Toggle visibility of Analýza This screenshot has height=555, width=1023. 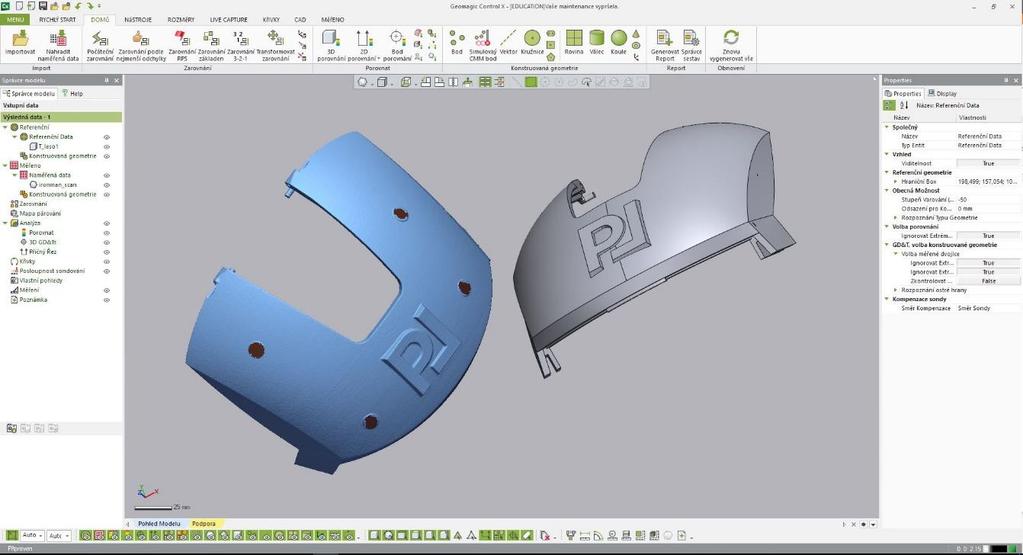(x=106, y=223)
